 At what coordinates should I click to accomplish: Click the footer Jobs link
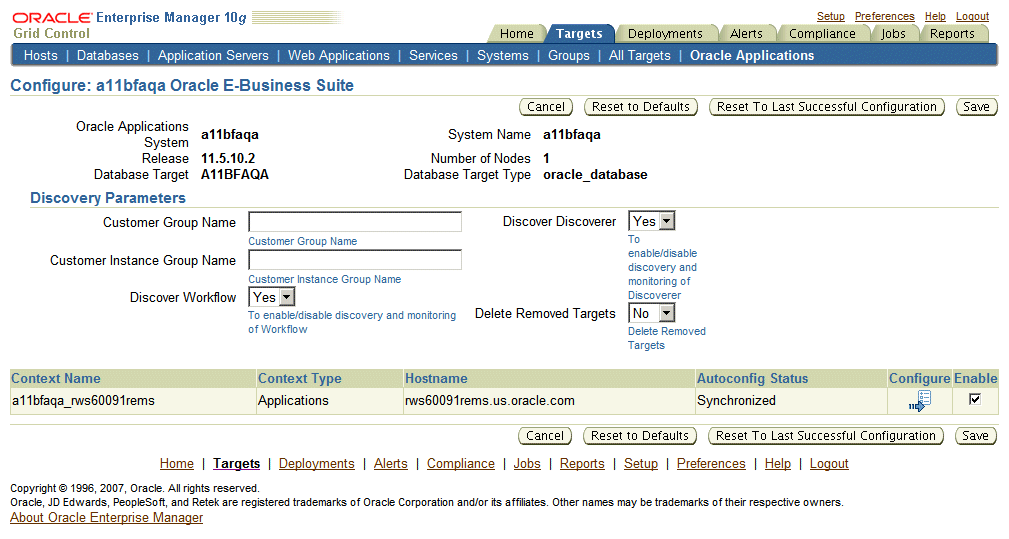[x=527, y=464]
